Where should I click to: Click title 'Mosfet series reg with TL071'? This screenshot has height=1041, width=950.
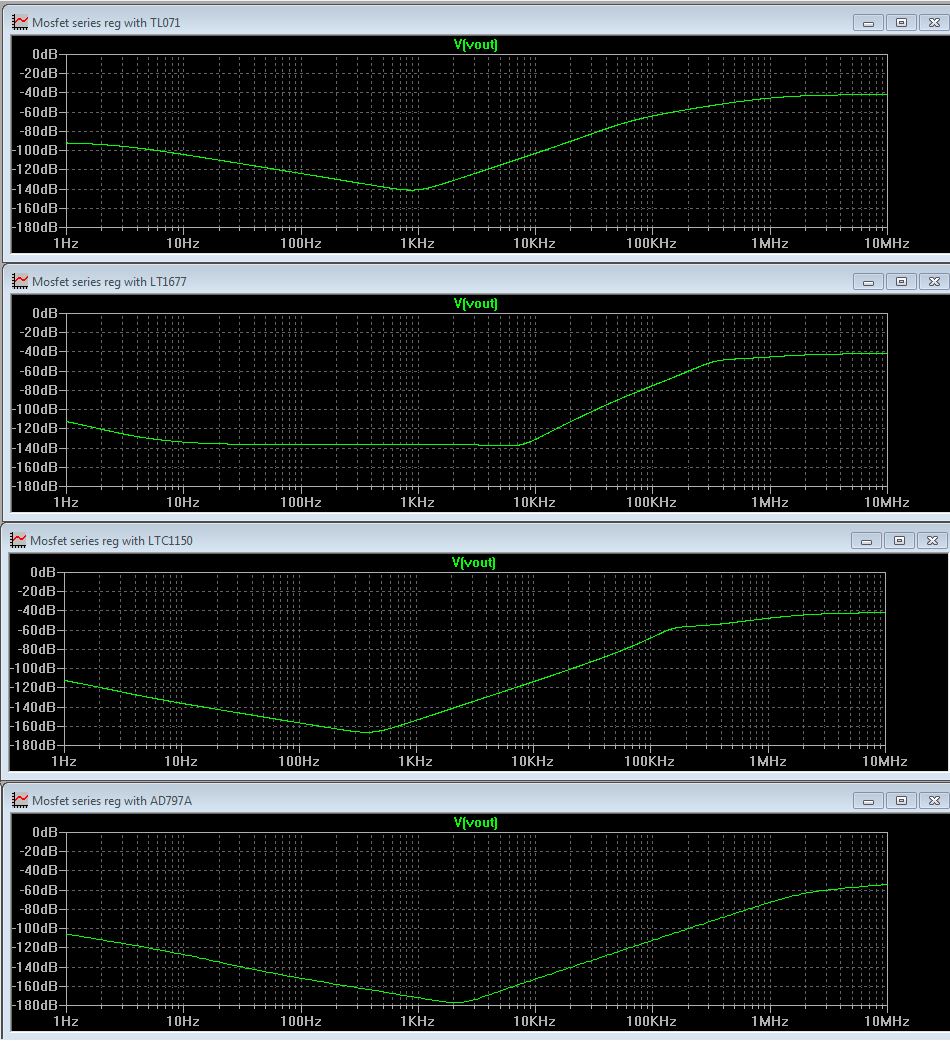pyautogui.click(x=106, y=23)
